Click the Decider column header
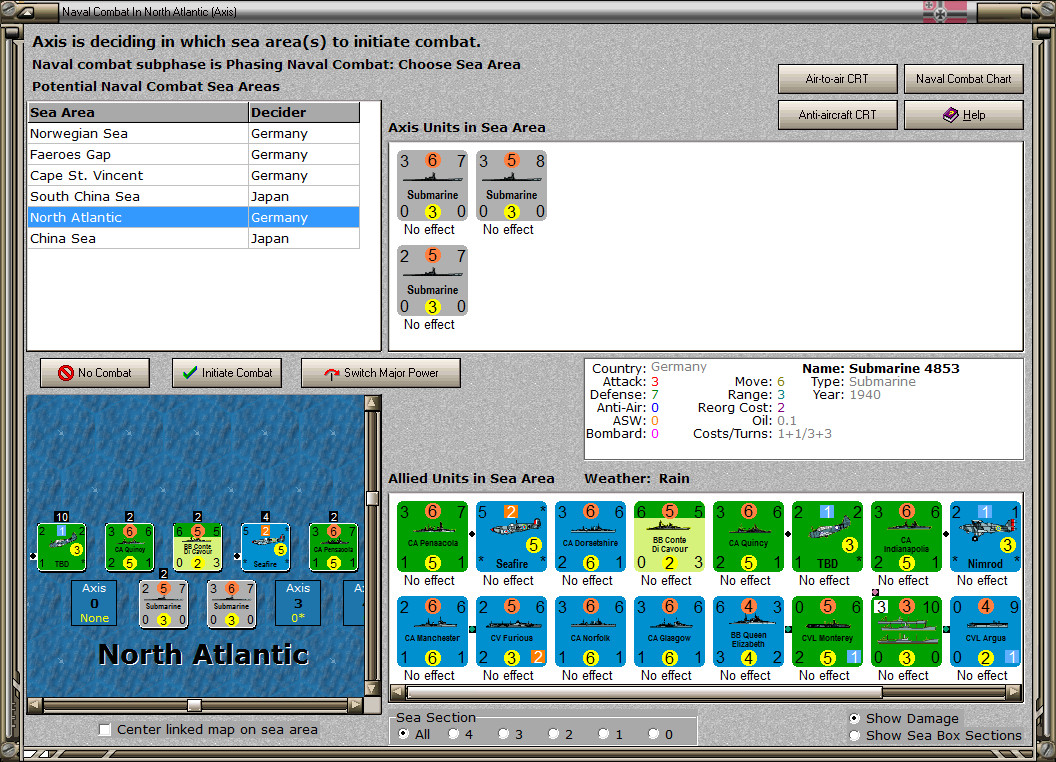The width and height of the screenshot is (1056, 762). coord(304,113)
